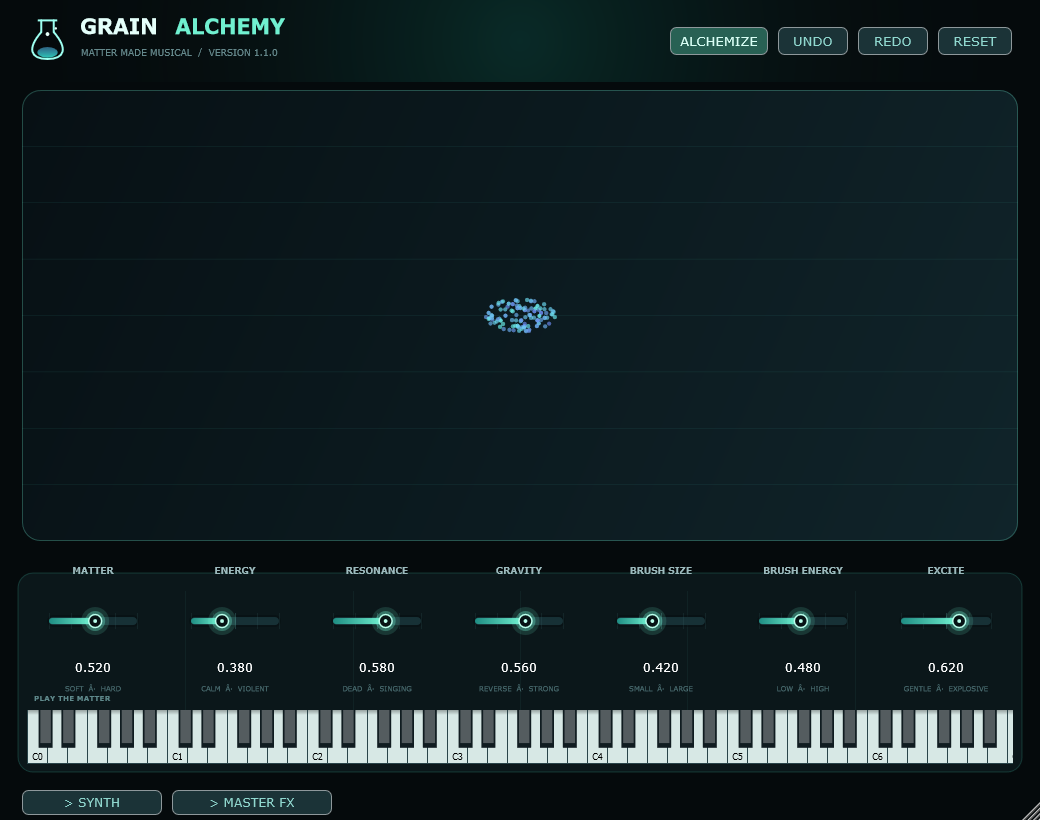Click the Resonance value 0.580

[x=377, y=667]
